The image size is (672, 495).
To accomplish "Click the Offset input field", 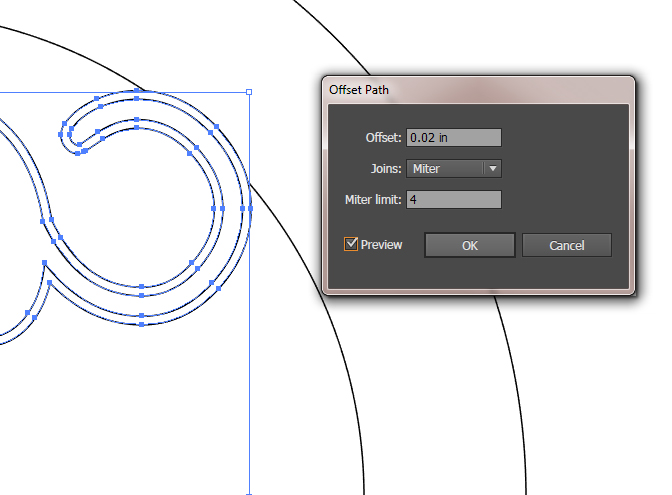I will 454,138.
